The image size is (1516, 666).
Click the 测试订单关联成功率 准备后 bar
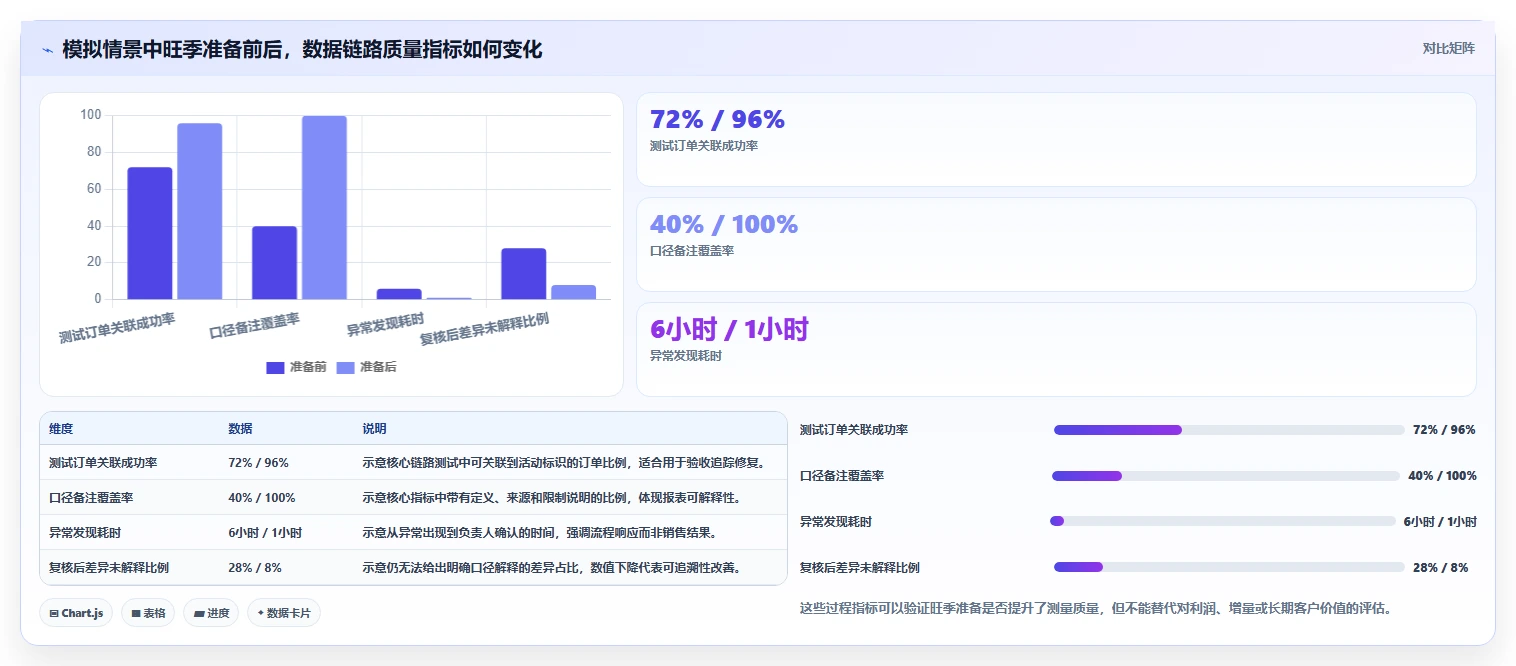(200, 211)
